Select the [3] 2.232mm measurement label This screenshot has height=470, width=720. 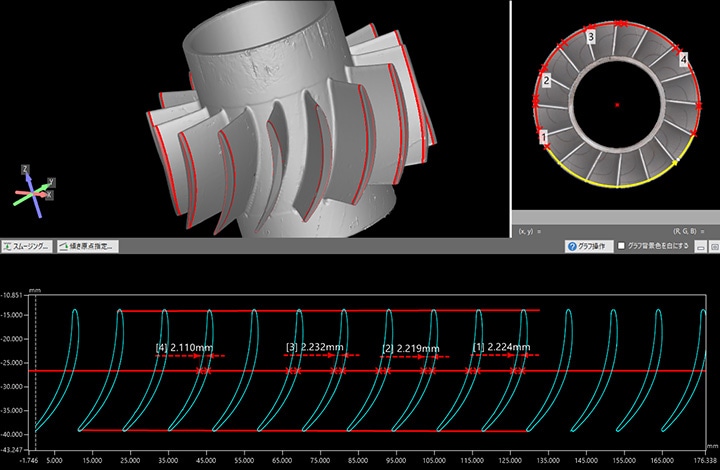pos(315,347)
